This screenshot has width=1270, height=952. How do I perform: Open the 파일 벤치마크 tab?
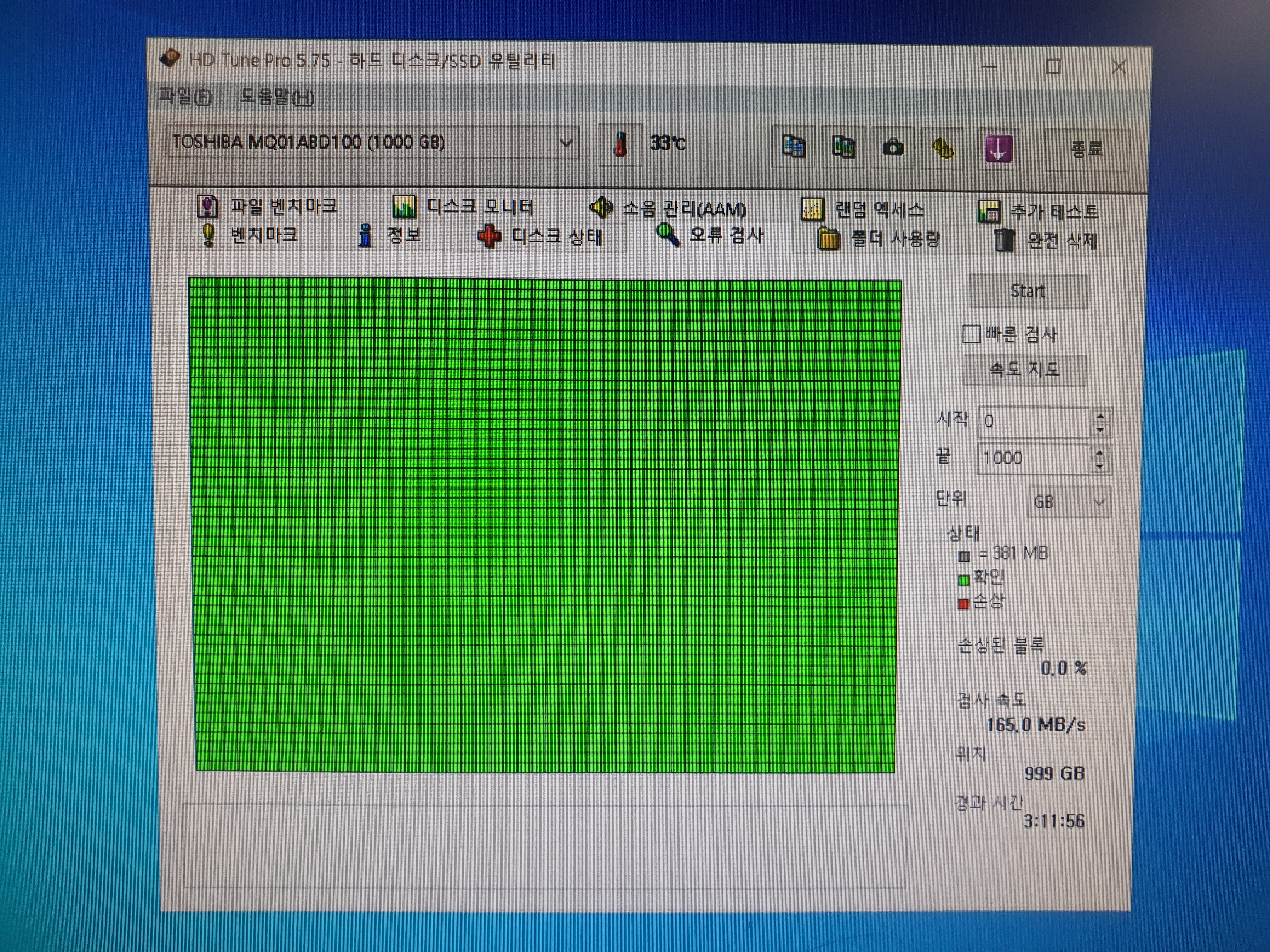(267, 206)
